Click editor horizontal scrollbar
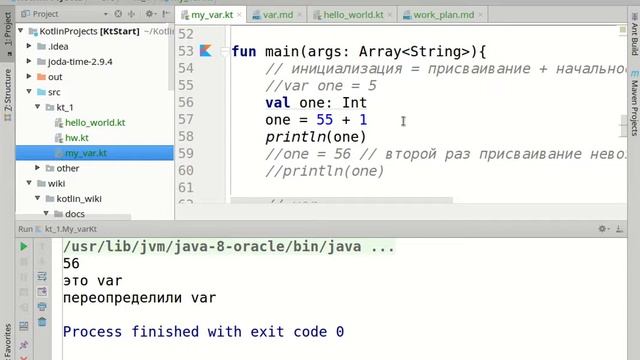Viewport: 640px width, 360px height. tap(341, 200)
